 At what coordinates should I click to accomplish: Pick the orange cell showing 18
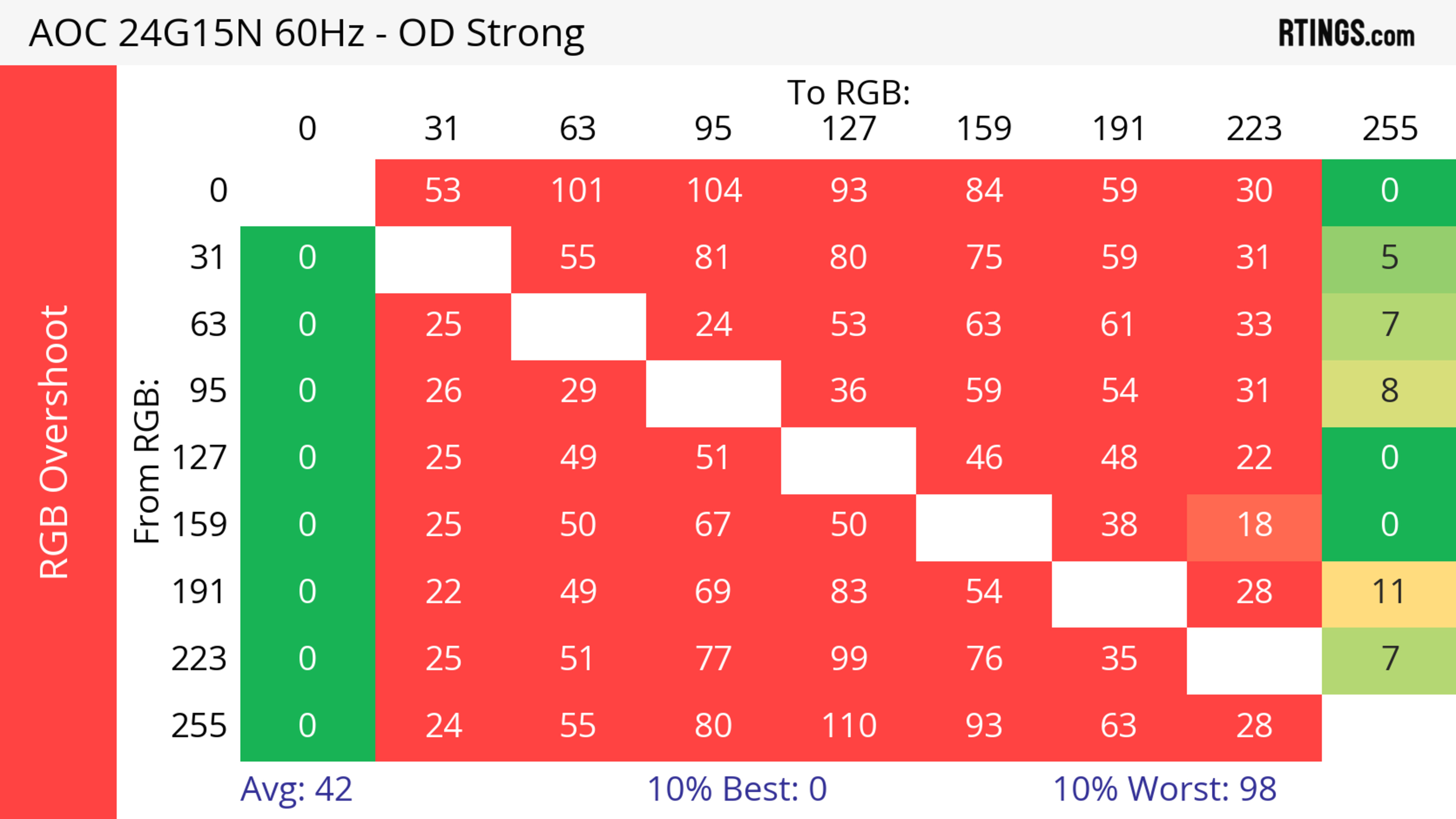[x=1254, y=525]
